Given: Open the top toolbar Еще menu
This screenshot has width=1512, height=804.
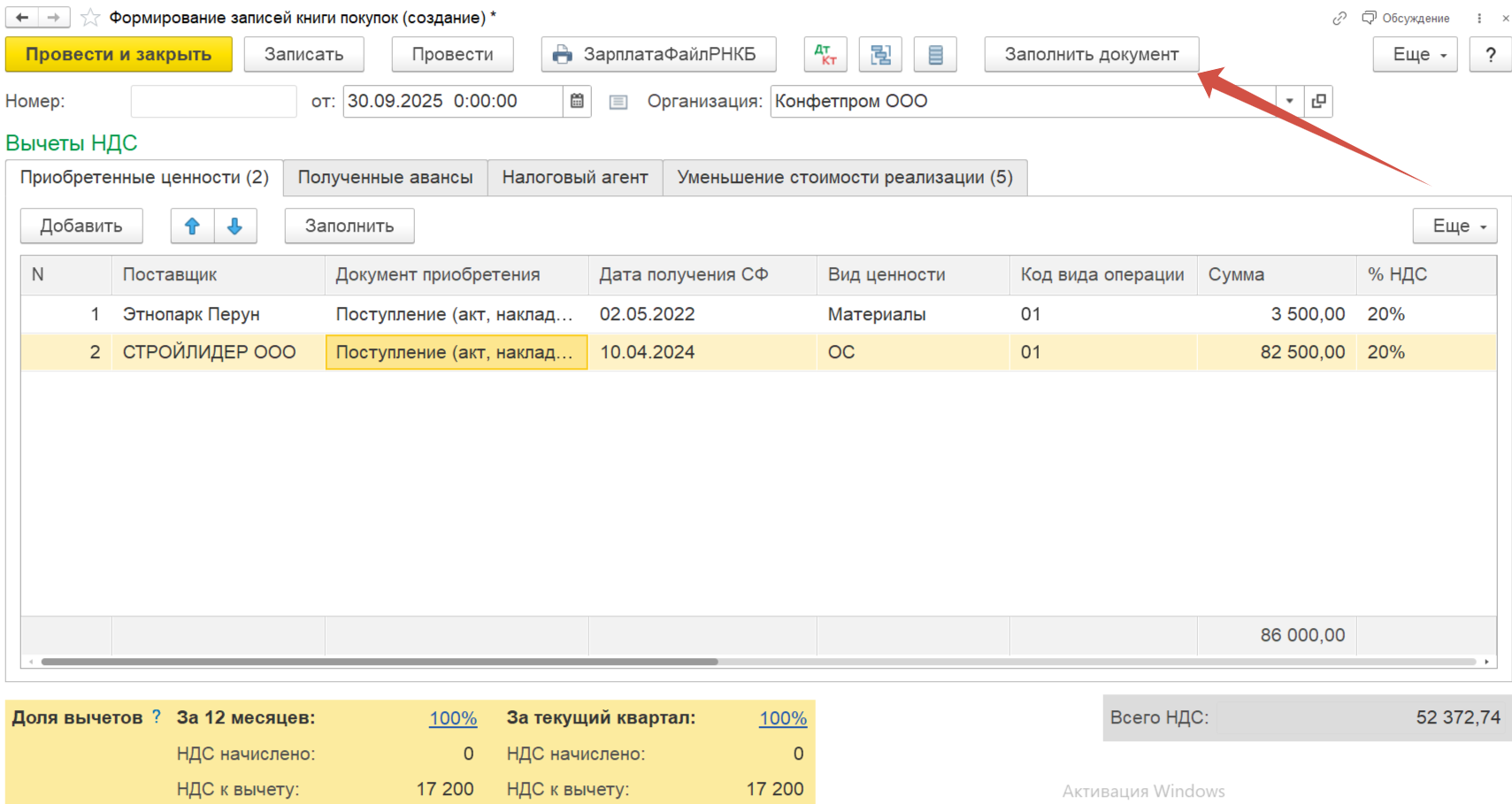Looking at the screenshot, I should [x=1414, y=55].
